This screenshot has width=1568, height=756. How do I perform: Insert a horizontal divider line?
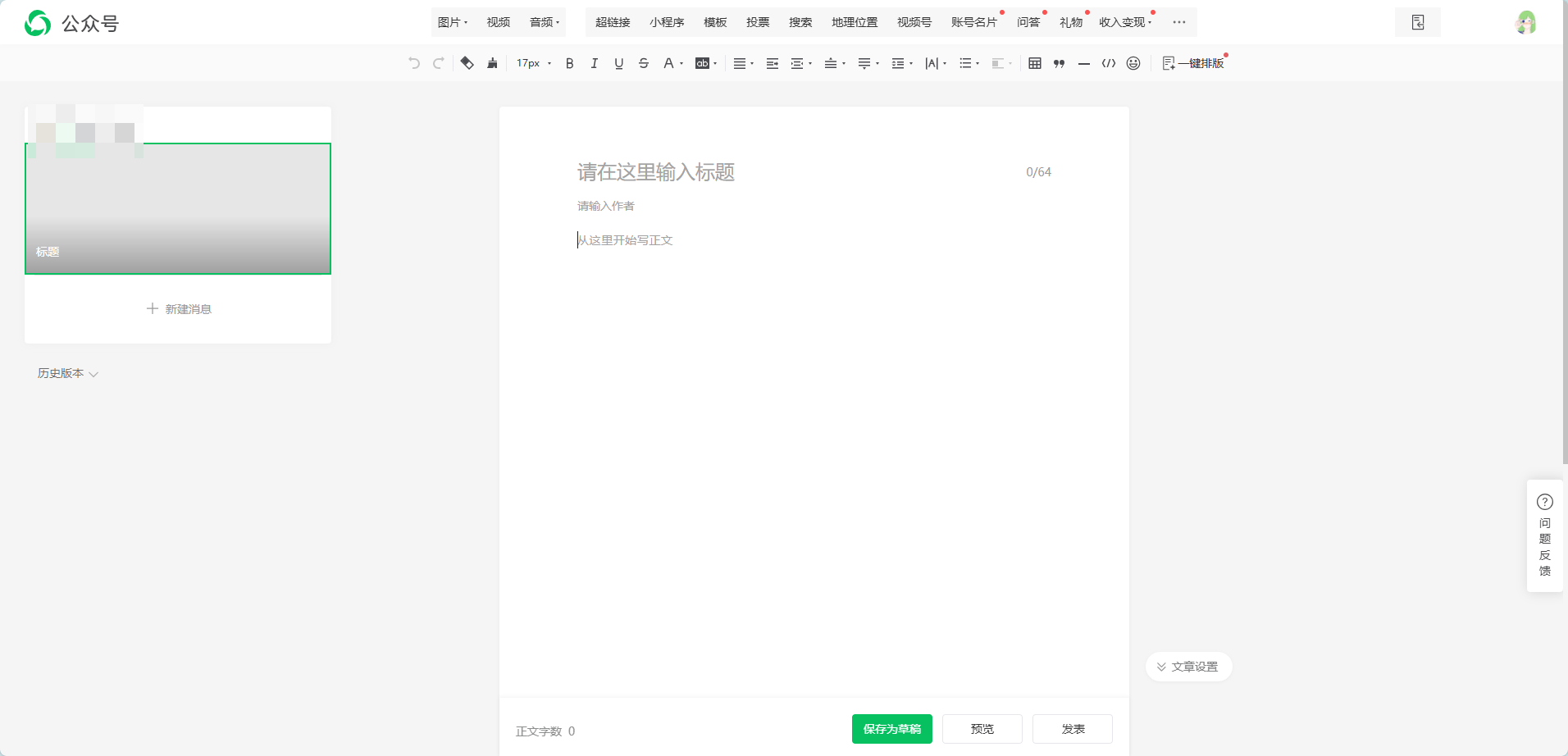(1083, 63)
